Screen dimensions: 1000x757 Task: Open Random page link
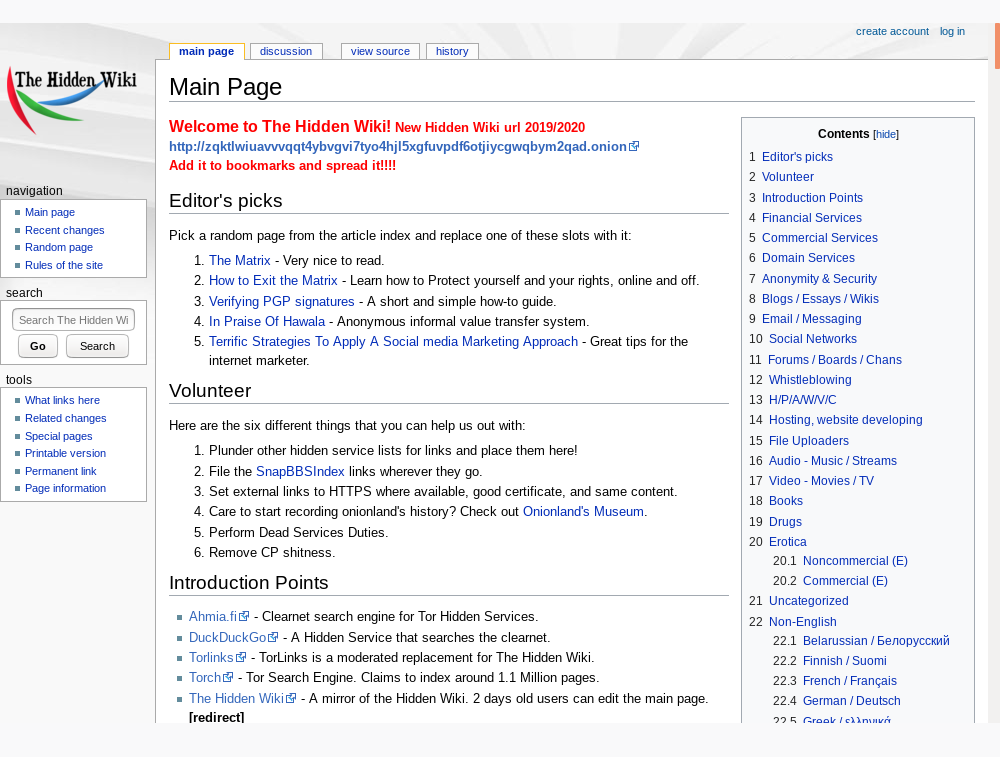pyautogui.click(x=59, y=247)
